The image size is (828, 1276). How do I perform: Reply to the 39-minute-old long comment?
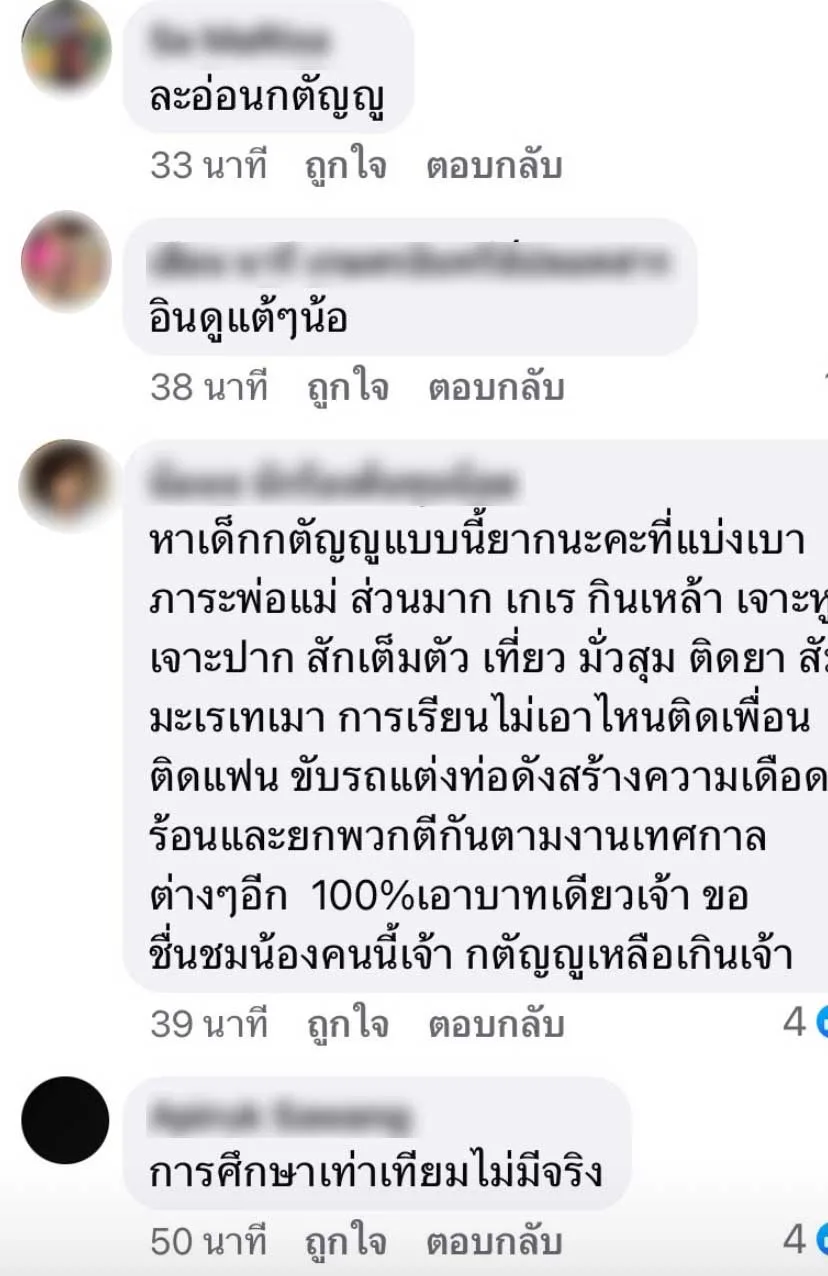[x=495, y=1024]
